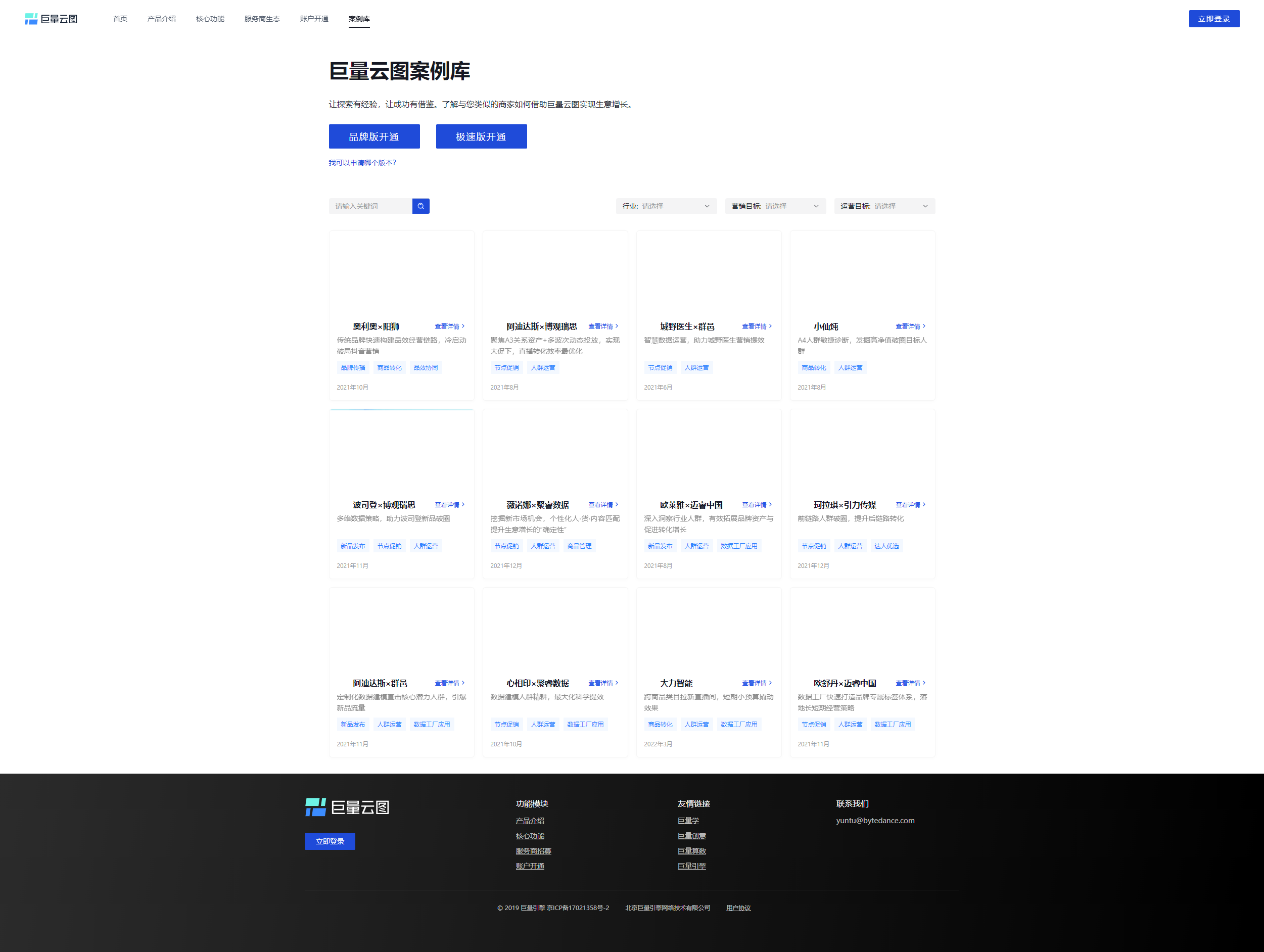Open 巨量算数 link in footer
The image size is (1264, 952).
coord(691,851)
